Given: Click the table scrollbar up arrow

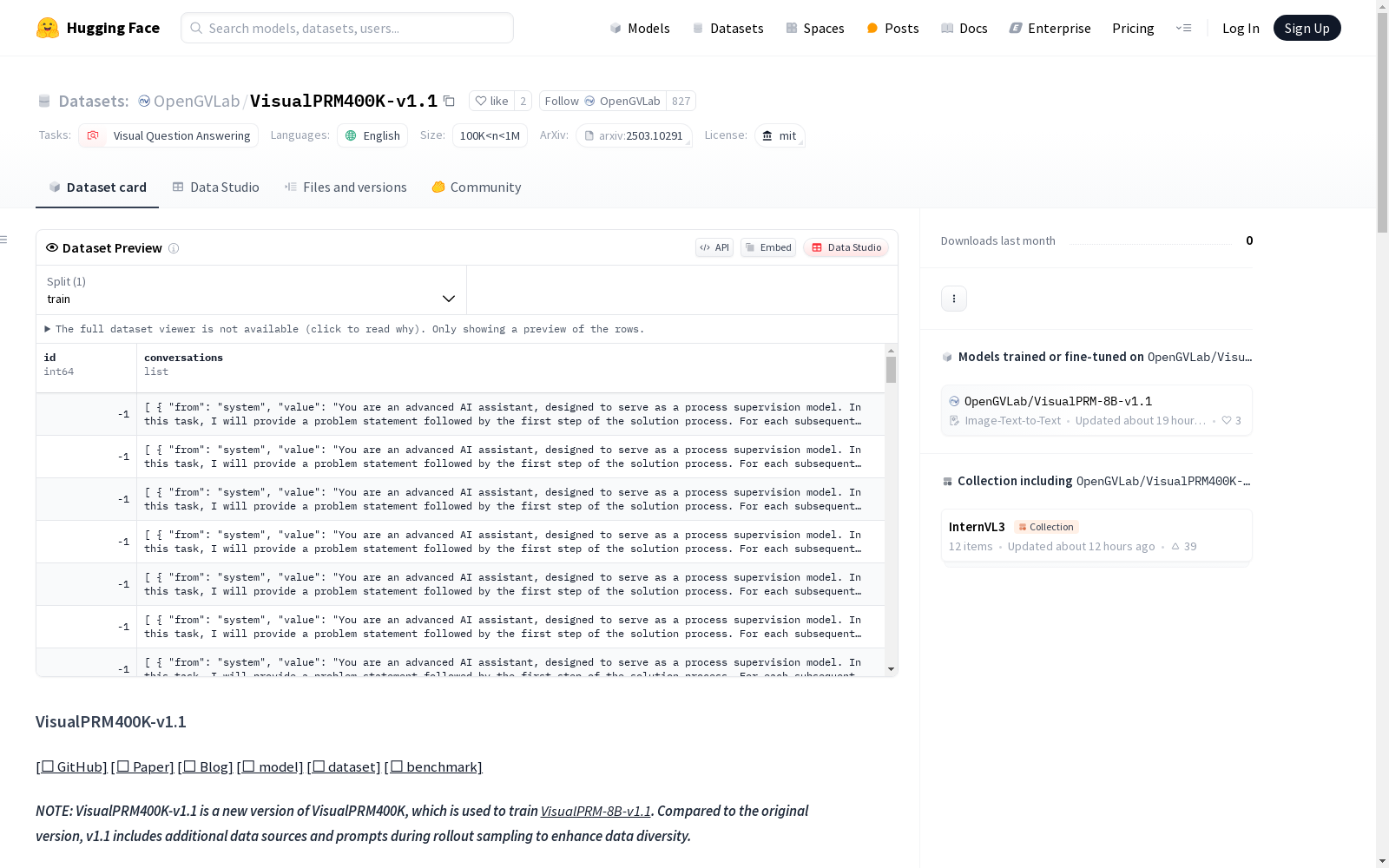Looking at the screenshot, I should tap(891, 351).
